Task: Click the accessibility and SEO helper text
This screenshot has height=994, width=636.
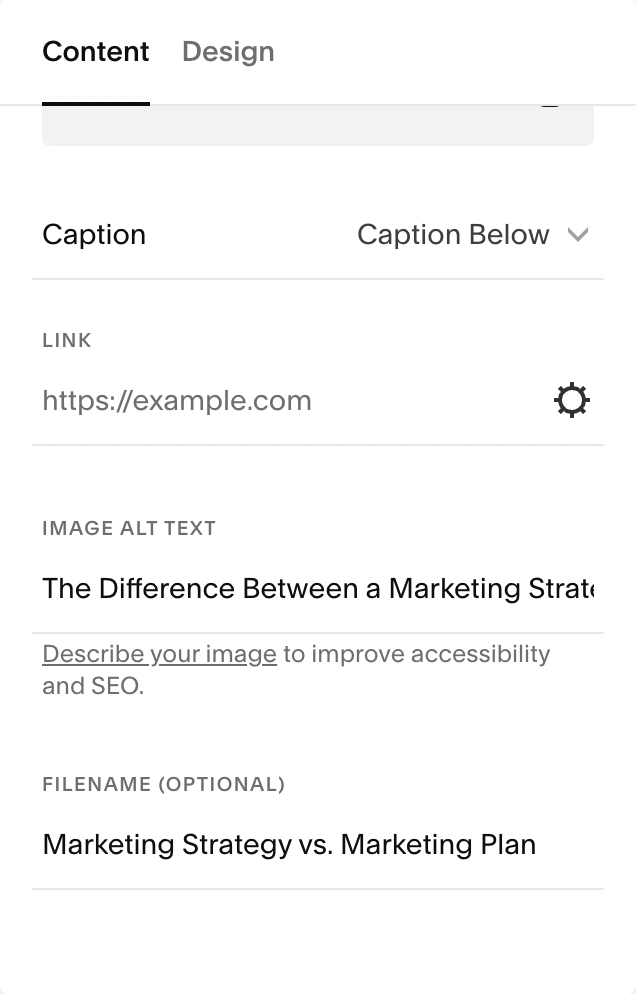Action: click(296, 669)
